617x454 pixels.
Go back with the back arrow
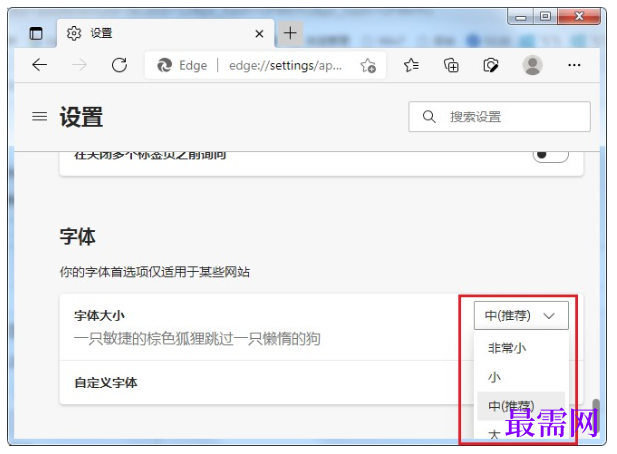pos(40,65)
